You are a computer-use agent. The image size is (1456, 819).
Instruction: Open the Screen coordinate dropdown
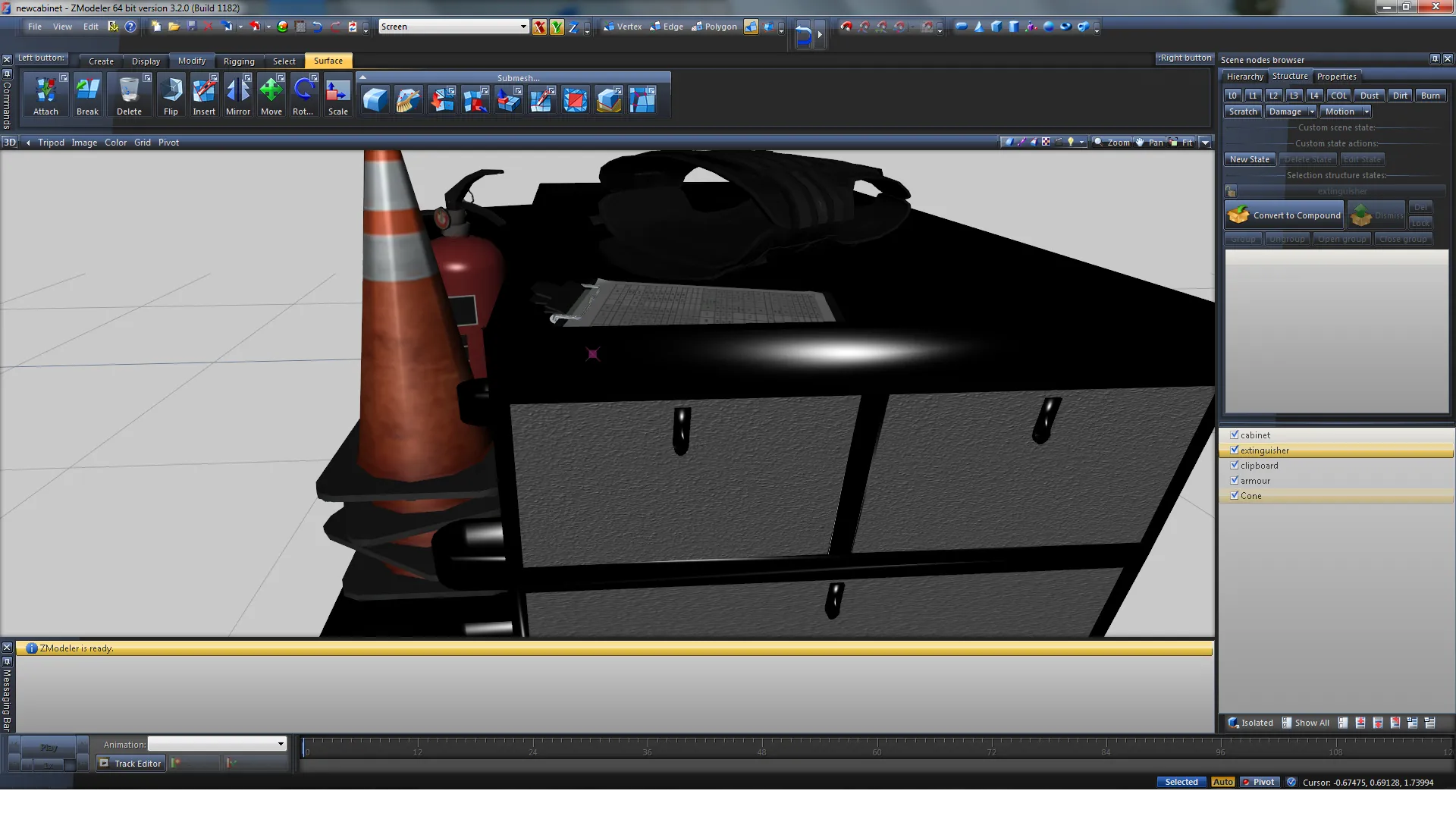click(522, 27)
